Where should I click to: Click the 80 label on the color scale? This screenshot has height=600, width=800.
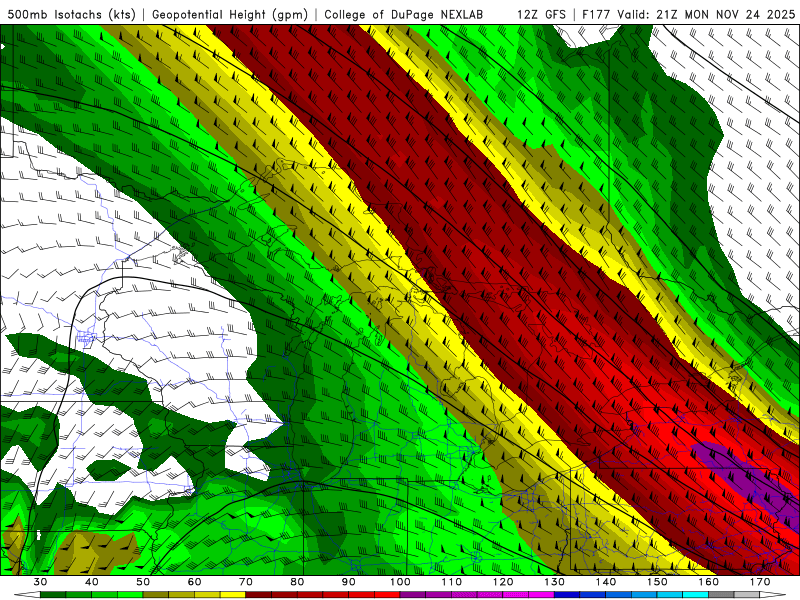click(297, 582)
